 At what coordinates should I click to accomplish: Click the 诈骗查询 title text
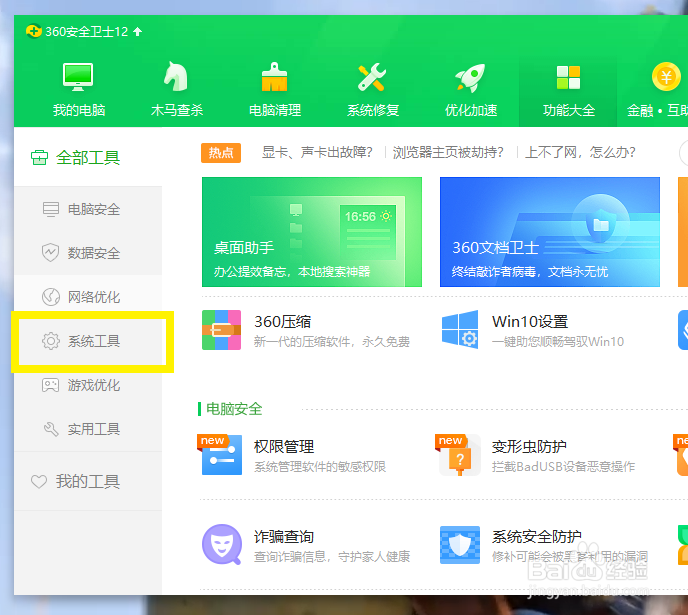[x=284, y=536]
